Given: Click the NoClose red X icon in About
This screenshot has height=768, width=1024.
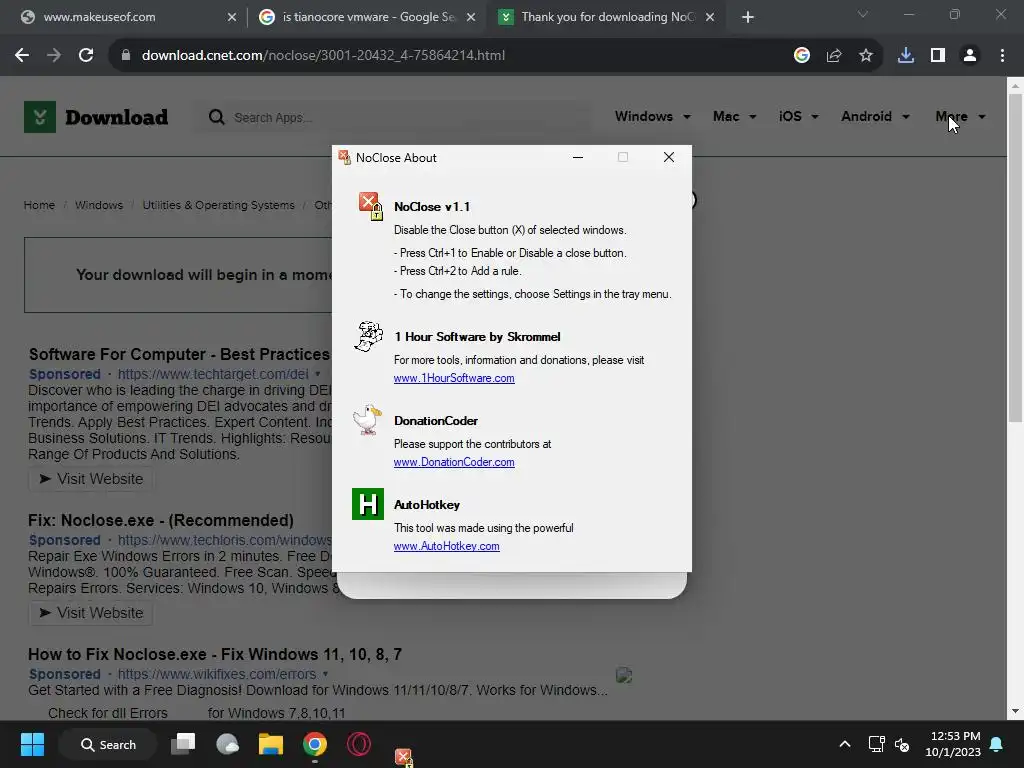Looking at the screenshot, I should click(x=370, y=206).
